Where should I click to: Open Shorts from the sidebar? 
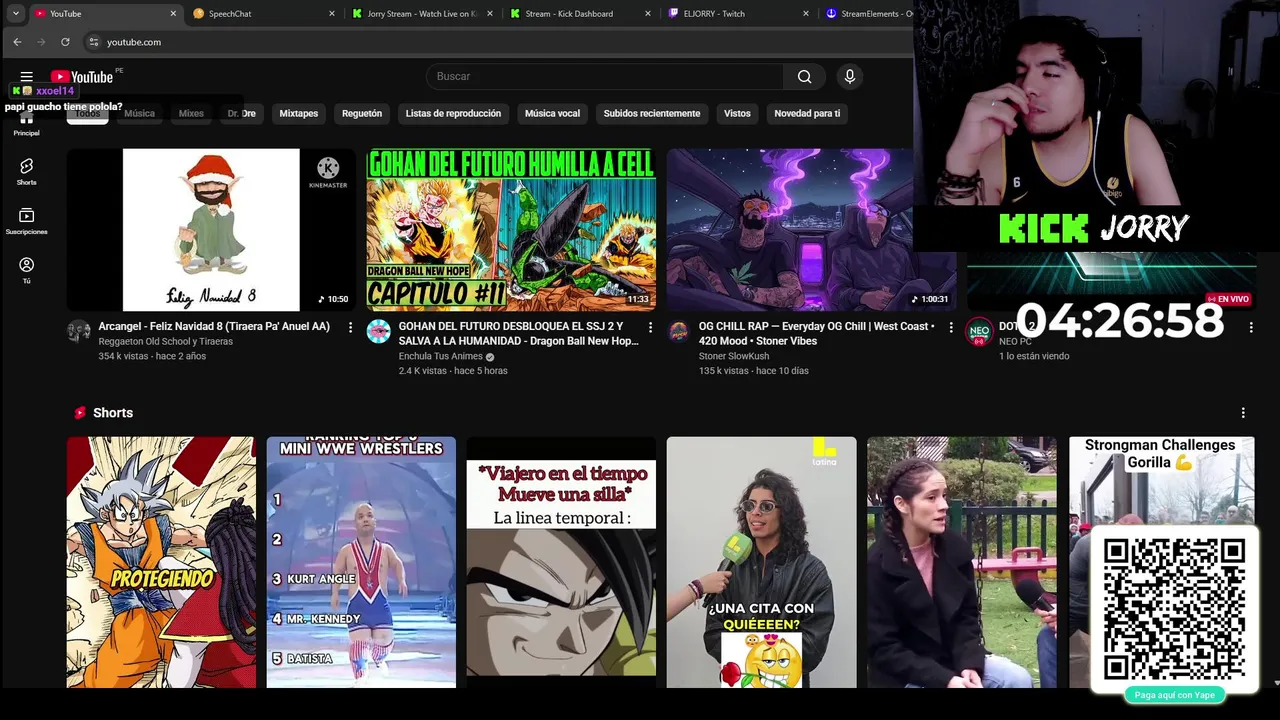[x=27, y=172]
